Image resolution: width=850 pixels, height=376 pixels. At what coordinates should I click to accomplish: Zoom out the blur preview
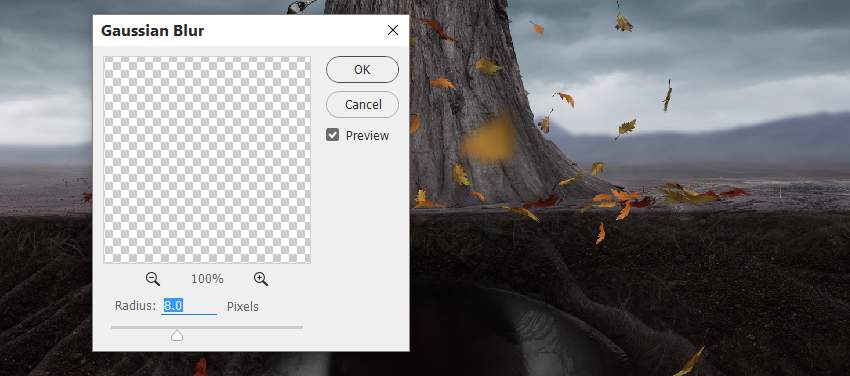pyautogui.click(x=153, y=279)
